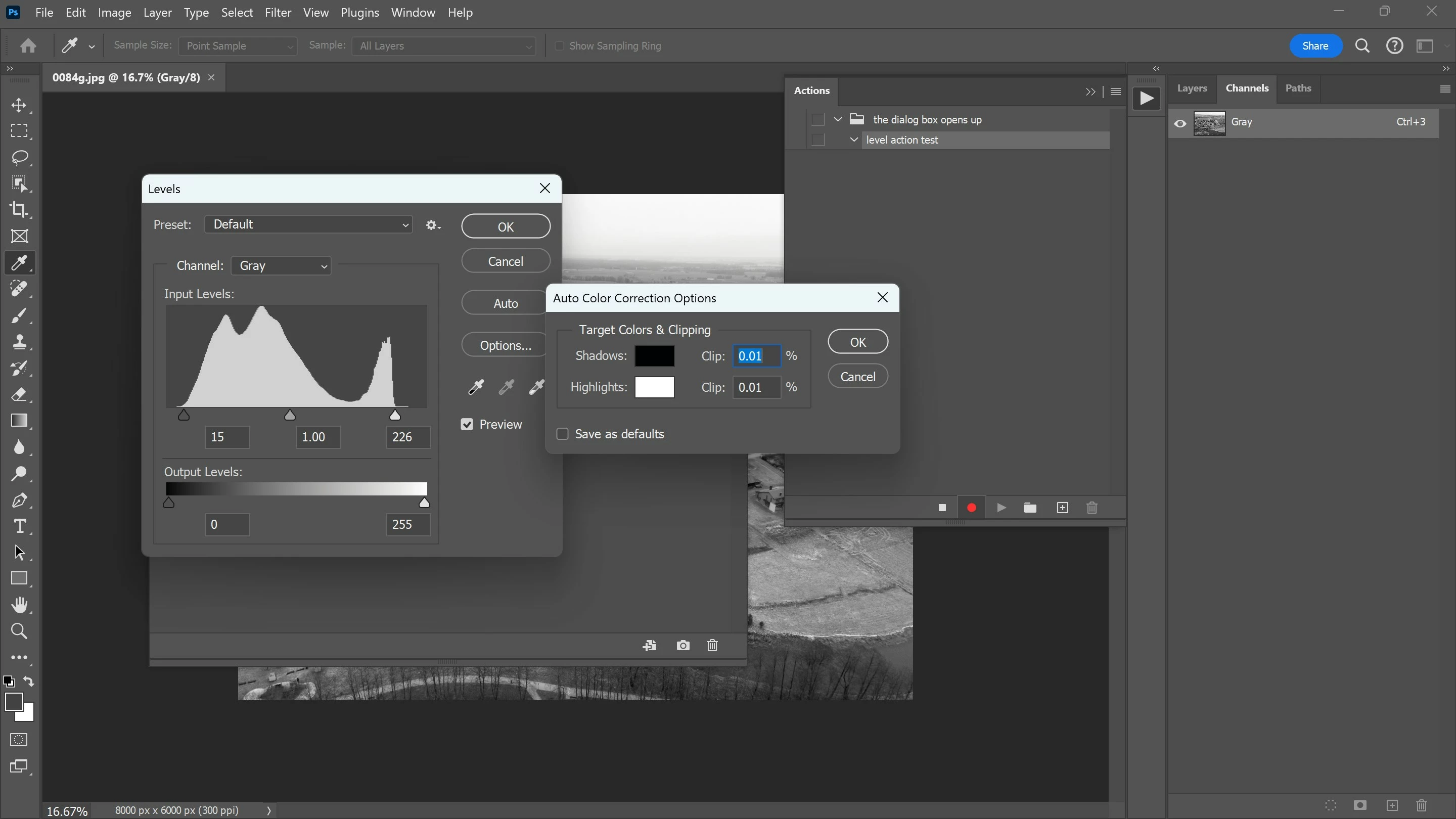
Task: Select the Hand tool
Action: tap(19, 605)
